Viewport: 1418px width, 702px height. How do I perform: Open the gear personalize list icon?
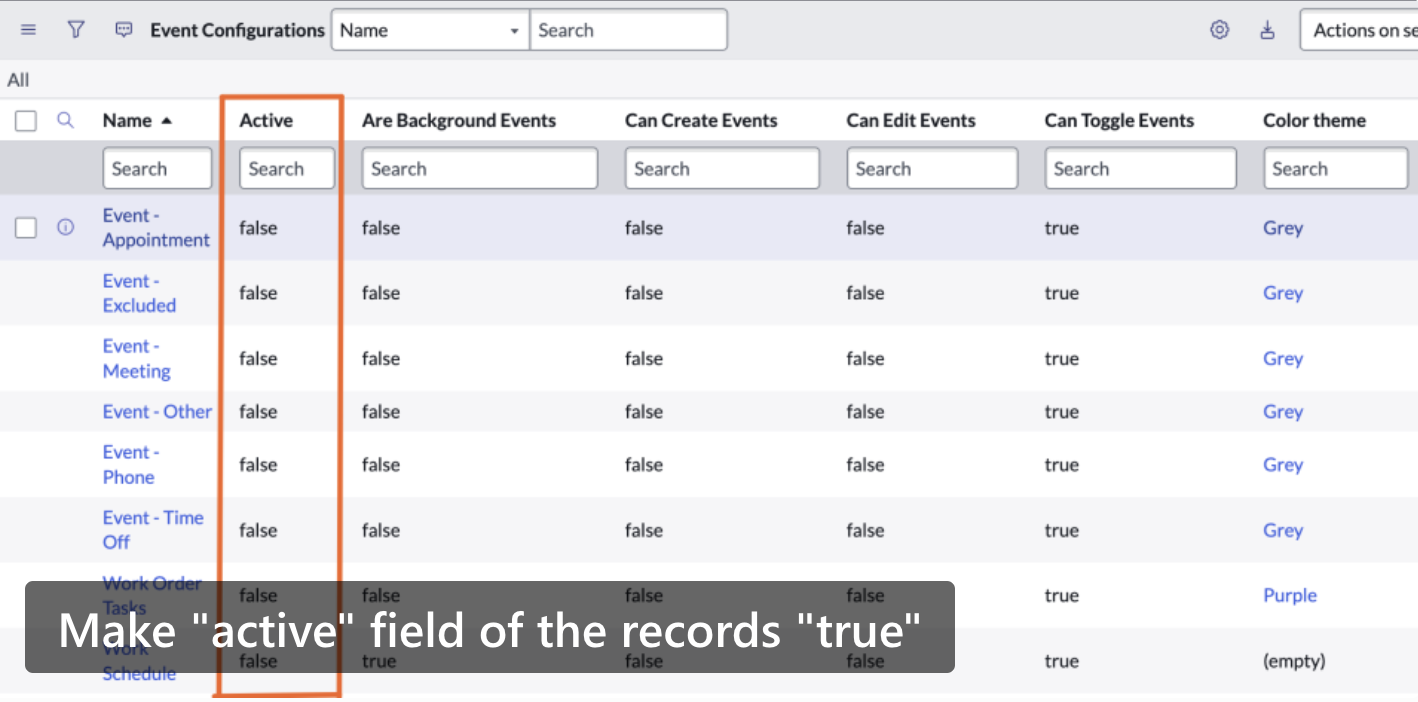1219,30
